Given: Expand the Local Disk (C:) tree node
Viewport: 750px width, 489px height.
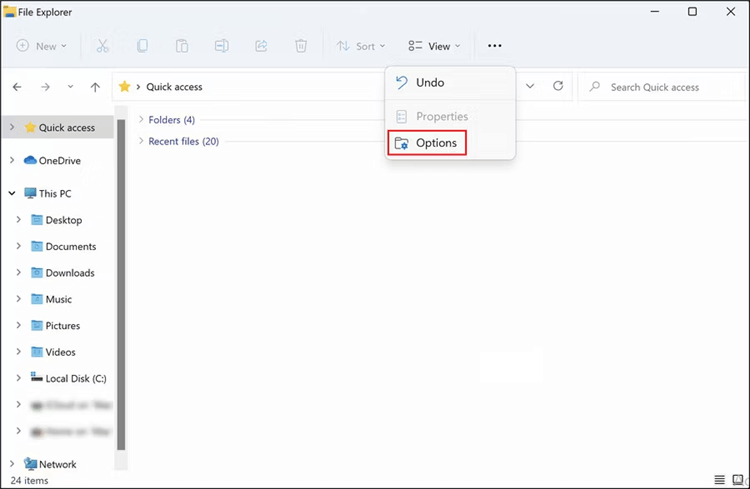Looking at the screenshot, I should 19,378.
